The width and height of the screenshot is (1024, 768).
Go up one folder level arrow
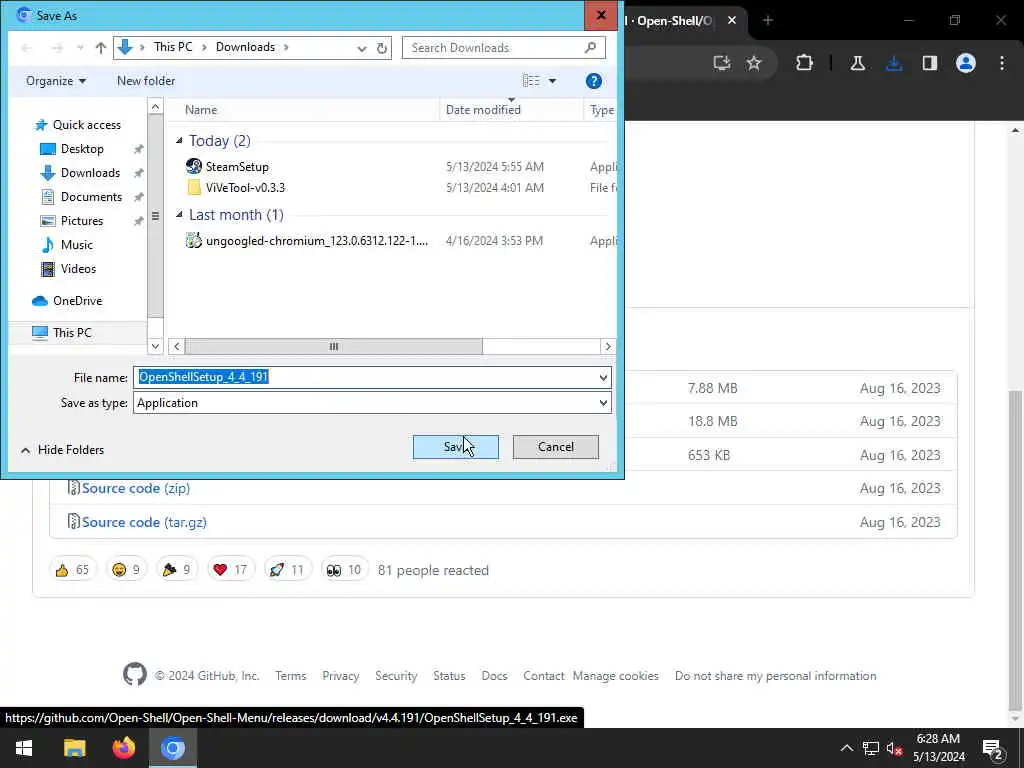tap(101, 48)
